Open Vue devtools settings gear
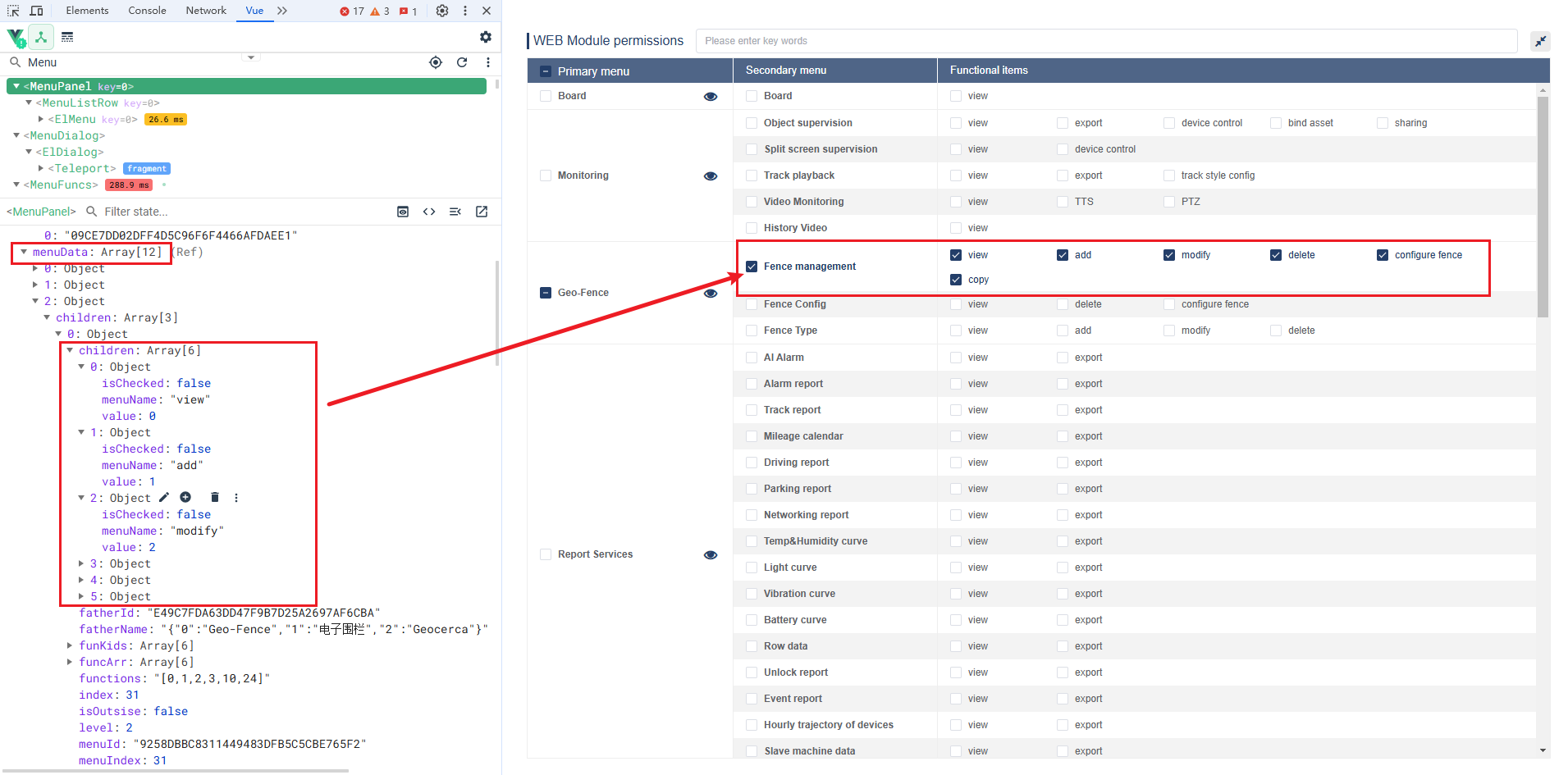1568x775 pixels. [x=486, y=37]
